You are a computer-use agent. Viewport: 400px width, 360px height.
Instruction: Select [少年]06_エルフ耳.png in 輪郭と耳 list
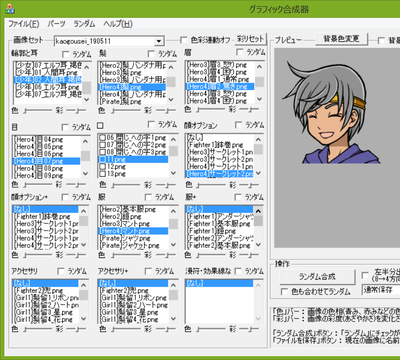[x=47, y=87]
